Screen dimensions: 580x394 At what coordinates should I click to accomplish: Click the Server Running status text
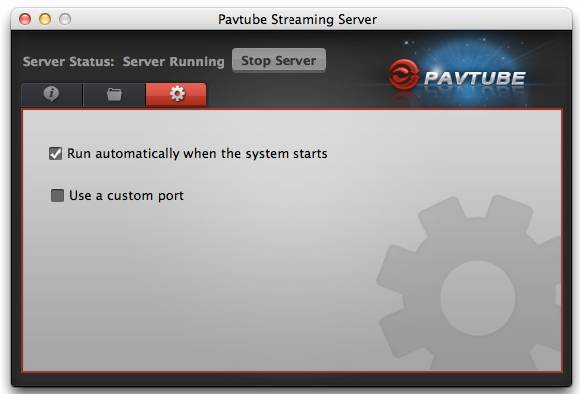tap(173, 61)
